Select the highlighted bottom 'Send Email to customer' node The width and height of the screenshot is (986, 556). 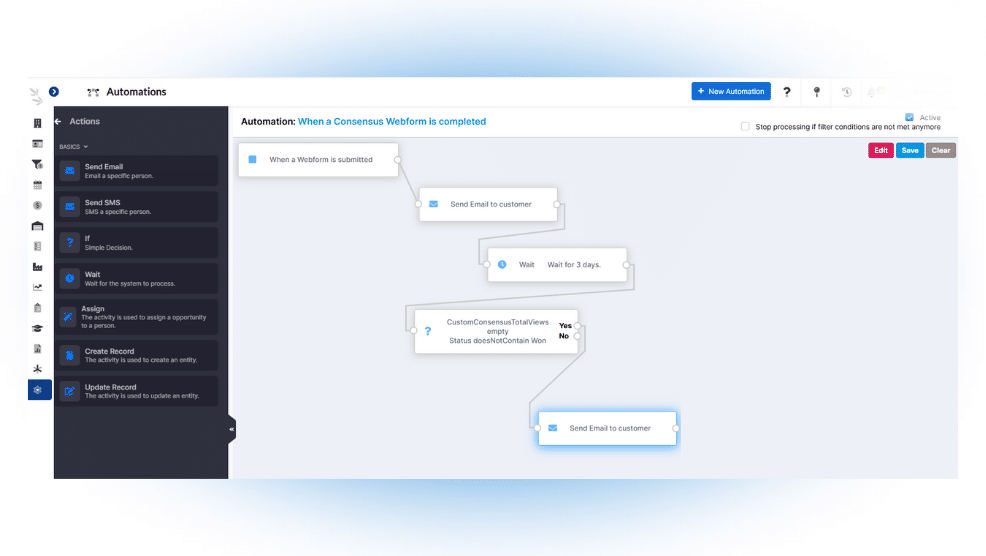point(607,428)
